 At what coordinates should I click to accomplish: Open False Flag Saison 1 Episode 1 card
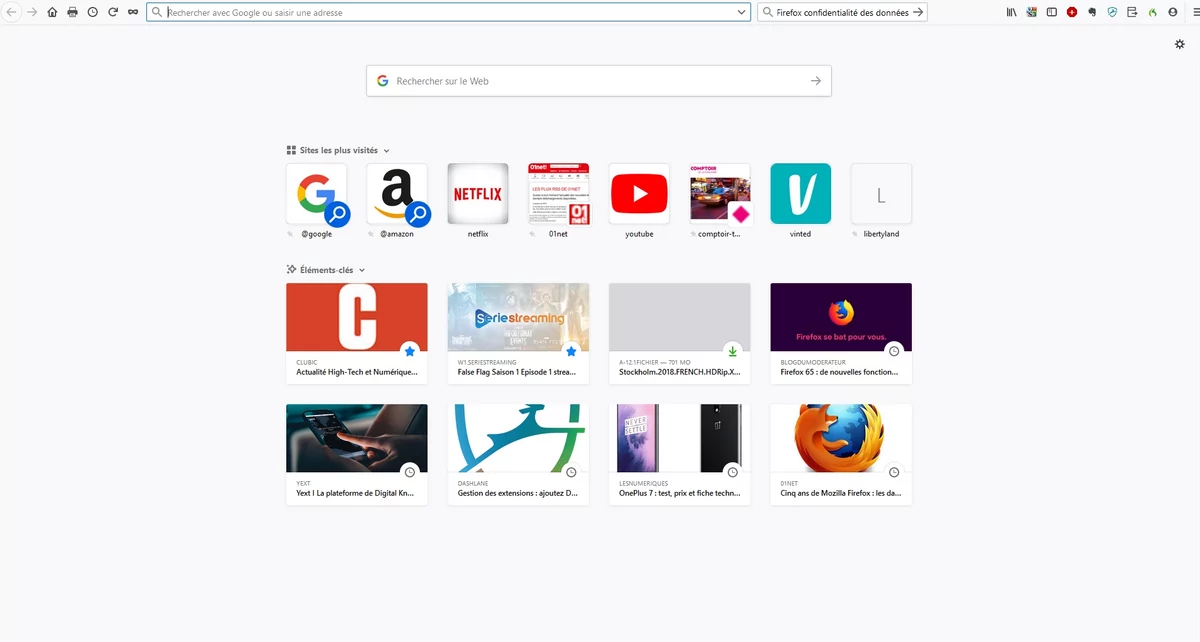click(518, 333)
